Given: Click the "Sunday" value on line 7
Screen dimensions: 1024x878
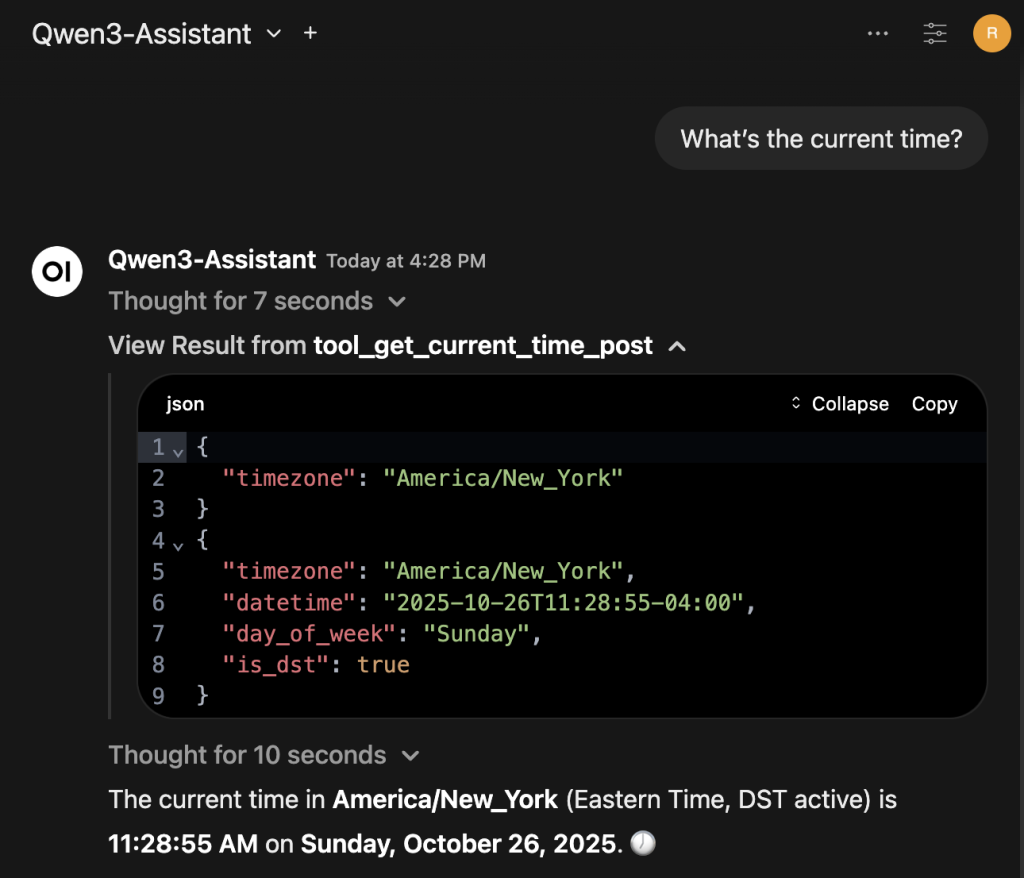Looking at the screenshot, I should pos(475,633).
